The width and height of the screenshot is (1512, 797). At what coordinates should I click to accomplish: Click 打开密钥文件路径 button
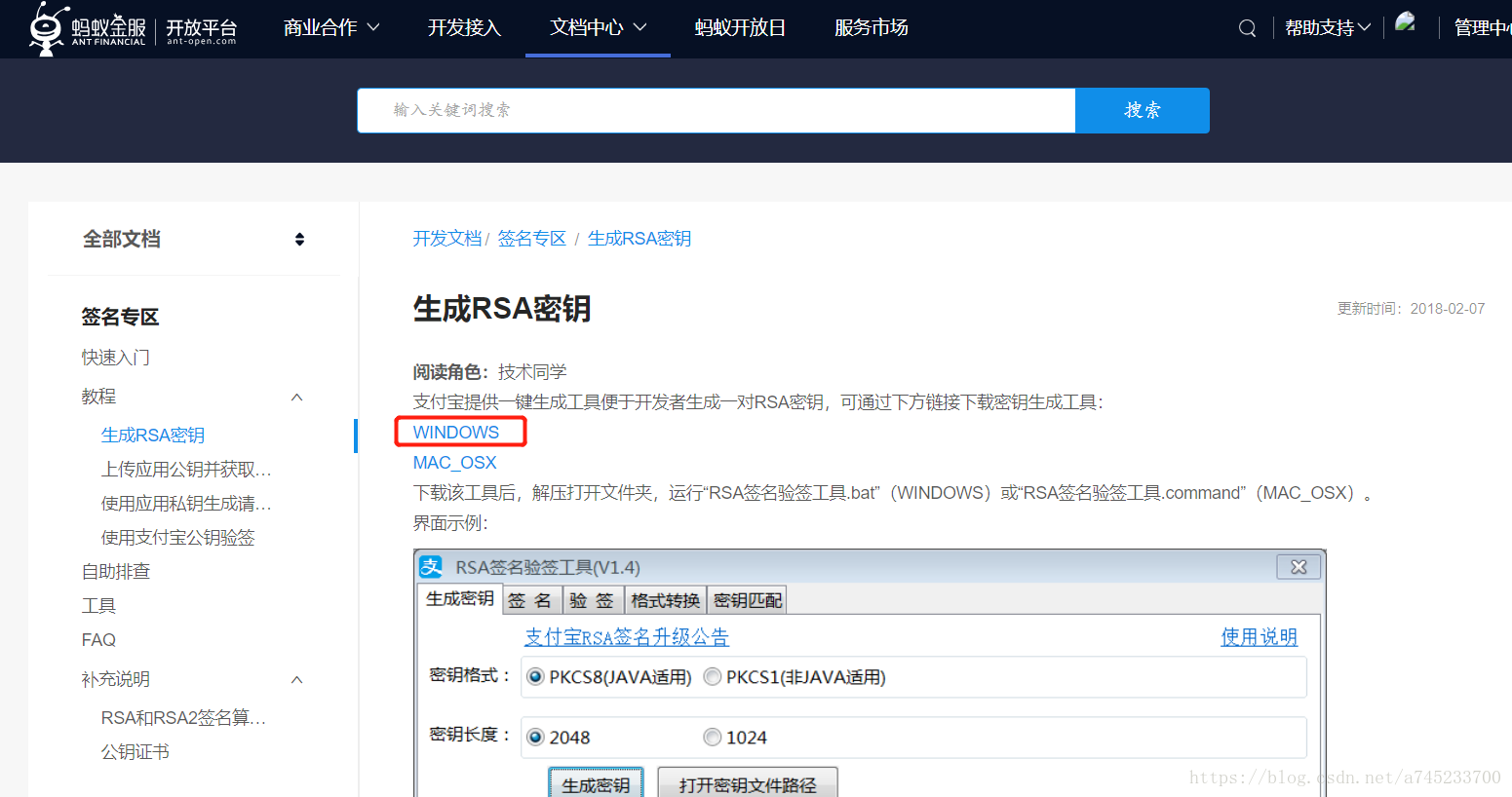tap(748, 784)
